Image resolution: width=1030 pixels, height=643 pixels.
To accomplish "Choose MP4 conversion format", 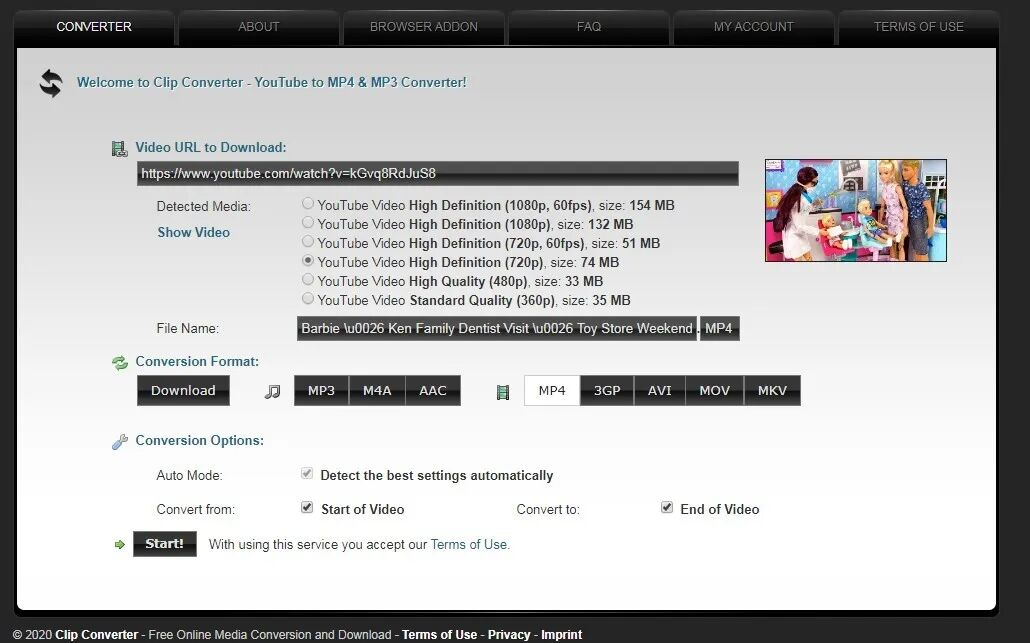I will point(552,391).
